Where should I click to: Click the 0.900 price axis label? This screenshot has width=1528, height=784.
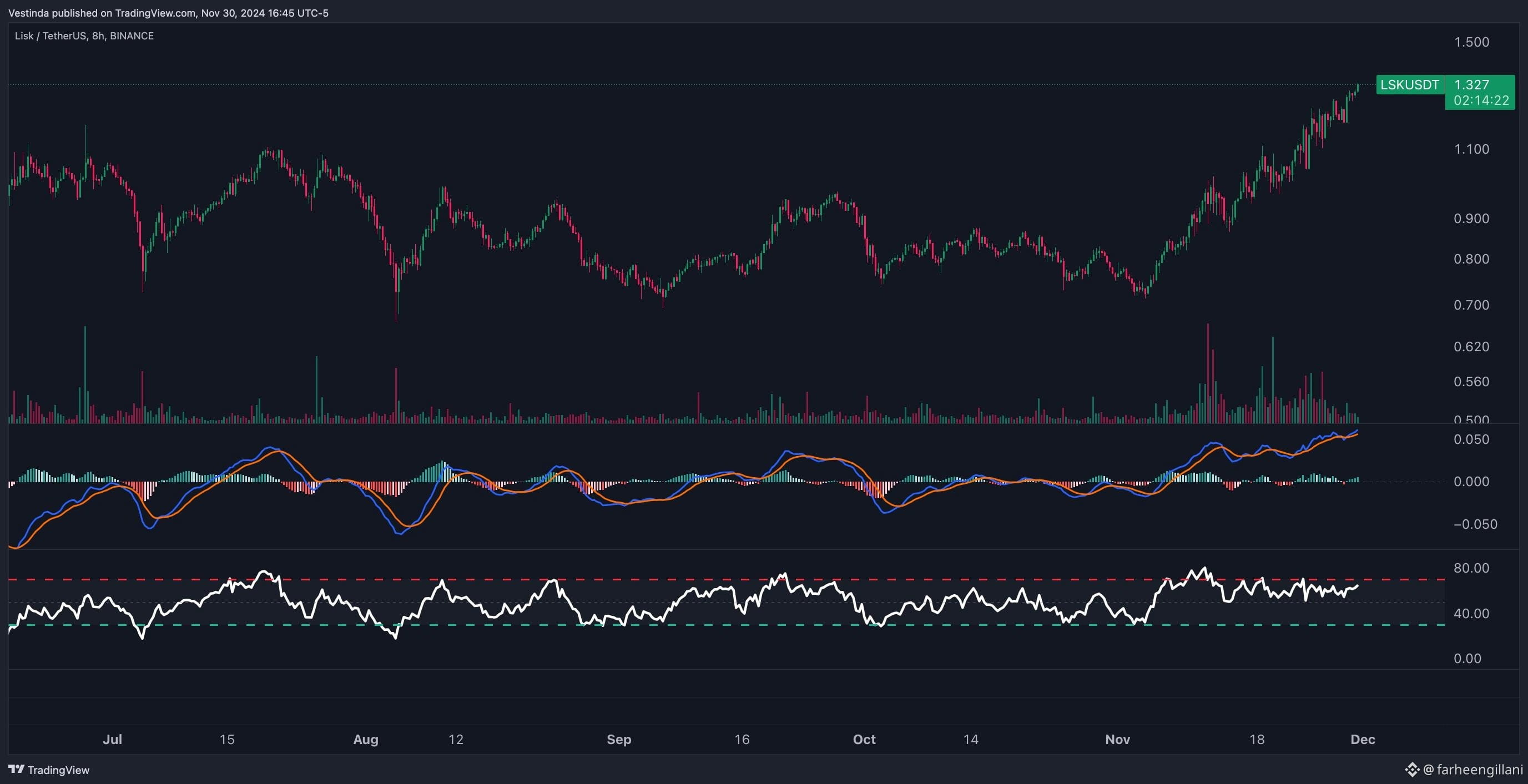tap(1471, 218)
